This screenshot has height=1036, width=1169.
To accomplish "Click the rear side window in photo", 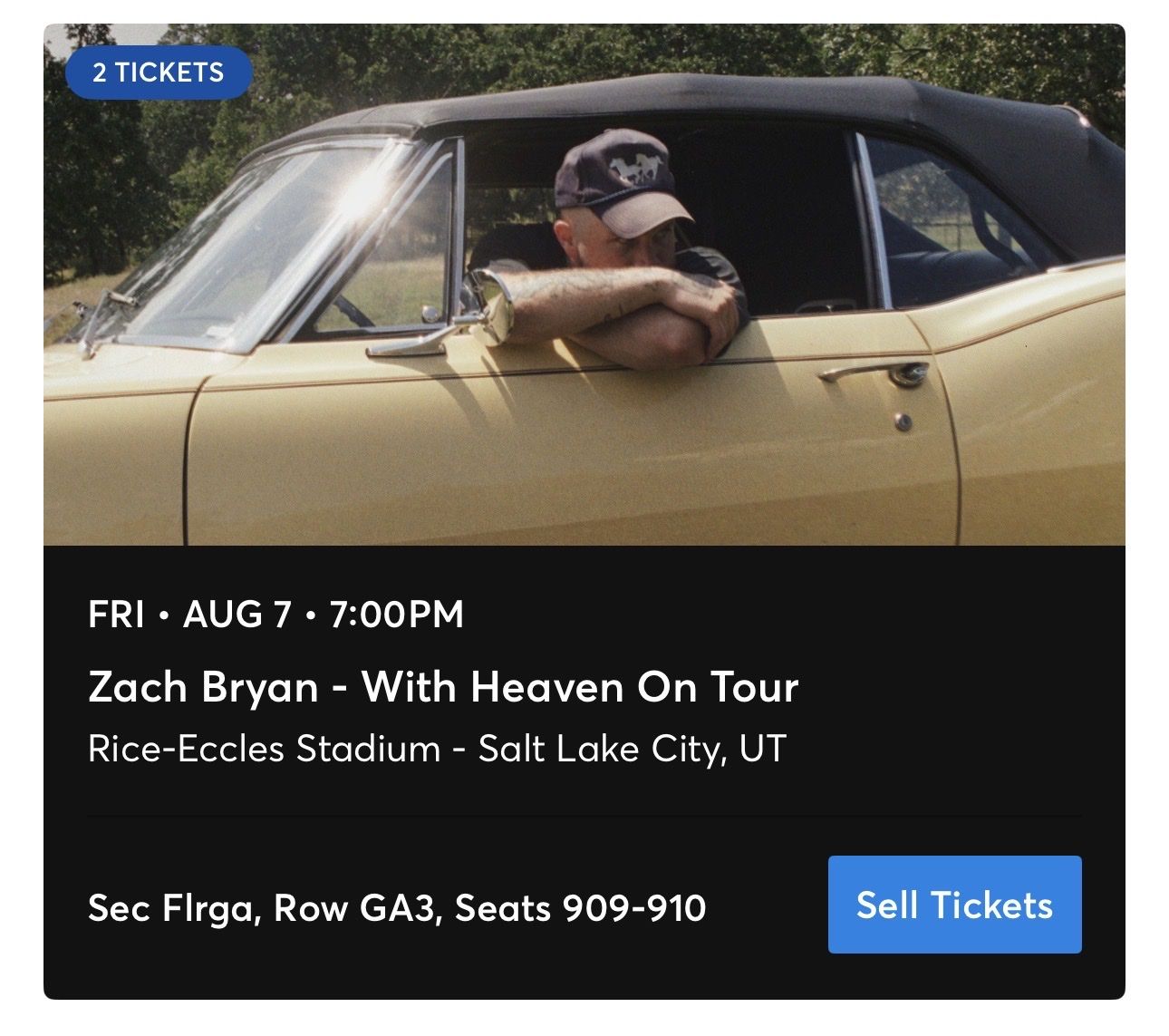I will pos(952,218).
